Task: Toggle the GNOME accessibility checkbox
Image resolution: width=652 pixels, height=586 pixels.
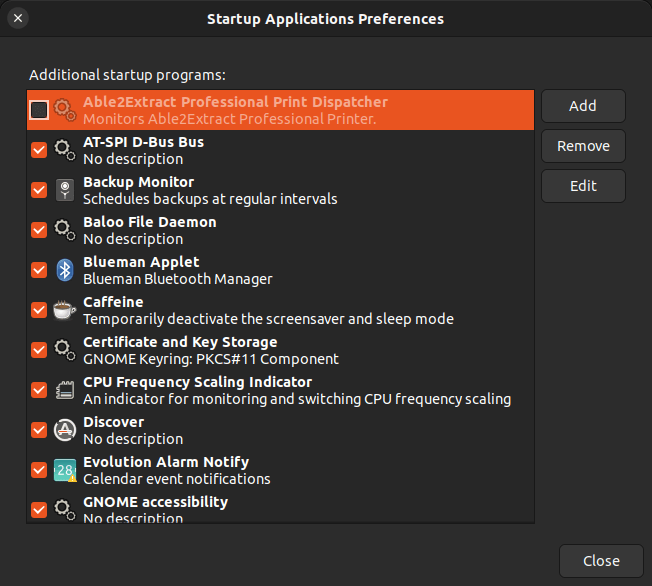Action: [39, 510]
